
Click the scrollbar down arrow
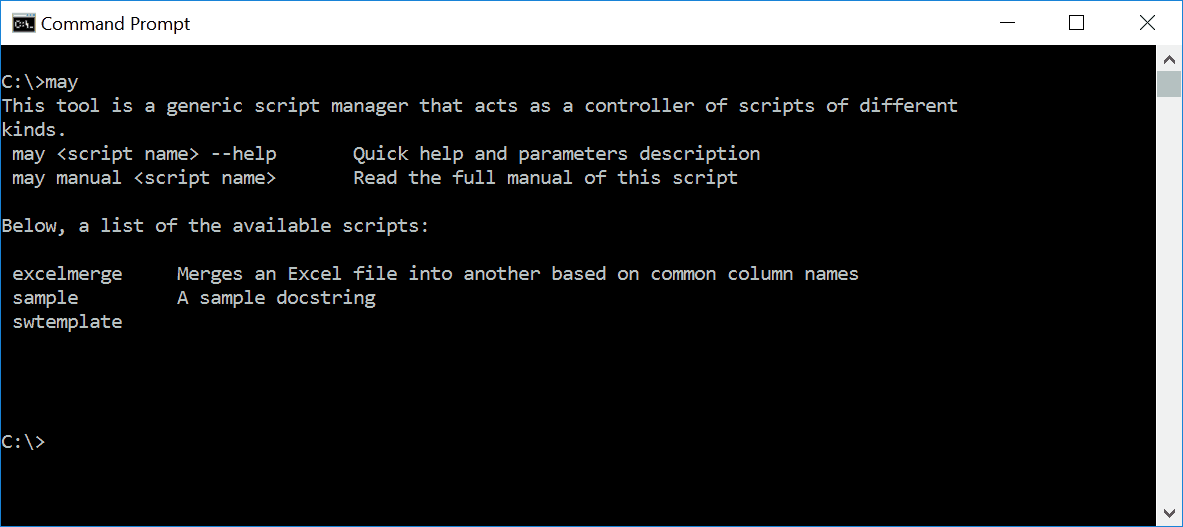[1168, 513]
